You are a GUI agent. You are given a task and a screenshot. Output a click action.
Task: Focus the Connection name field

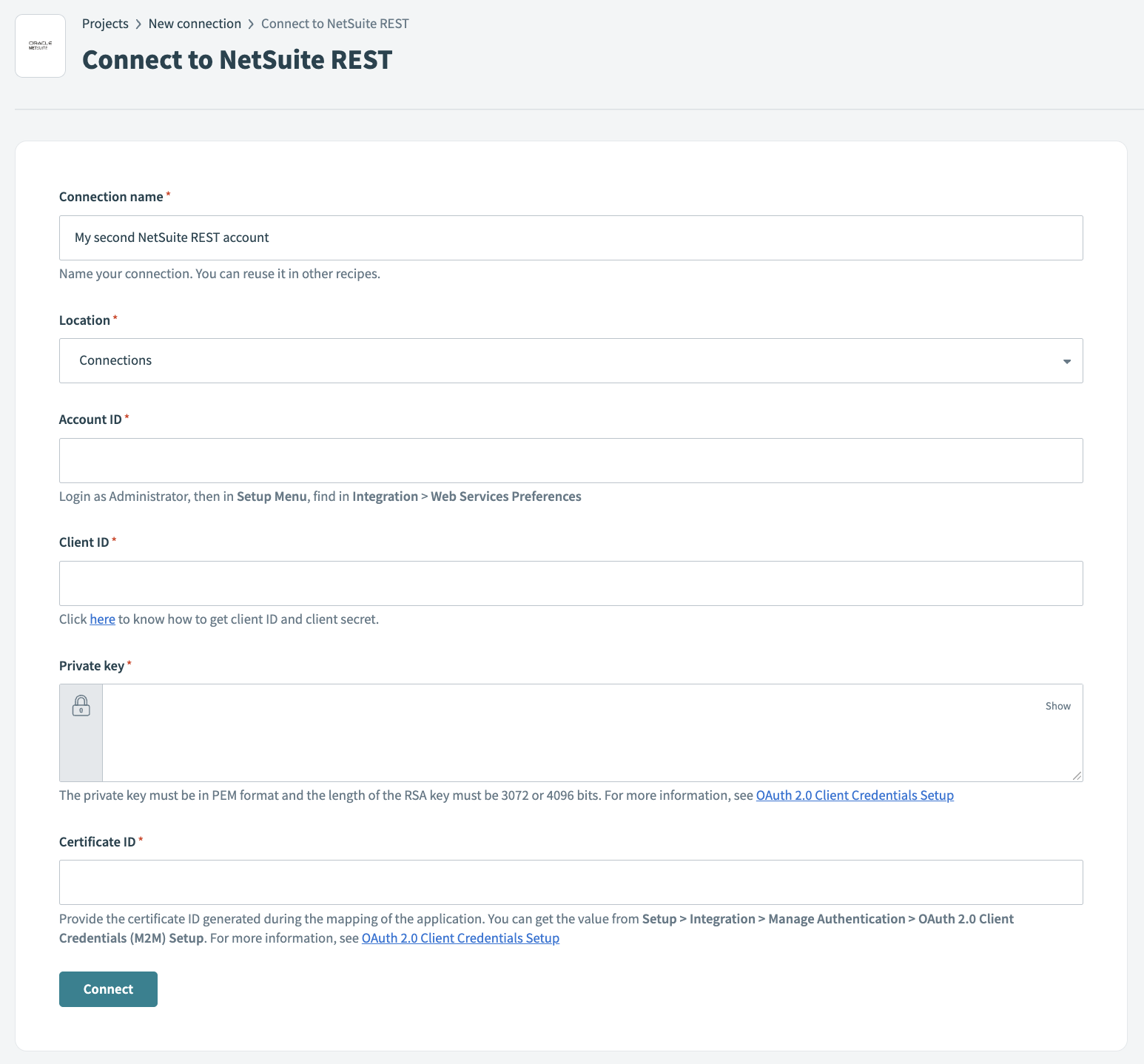571,238
